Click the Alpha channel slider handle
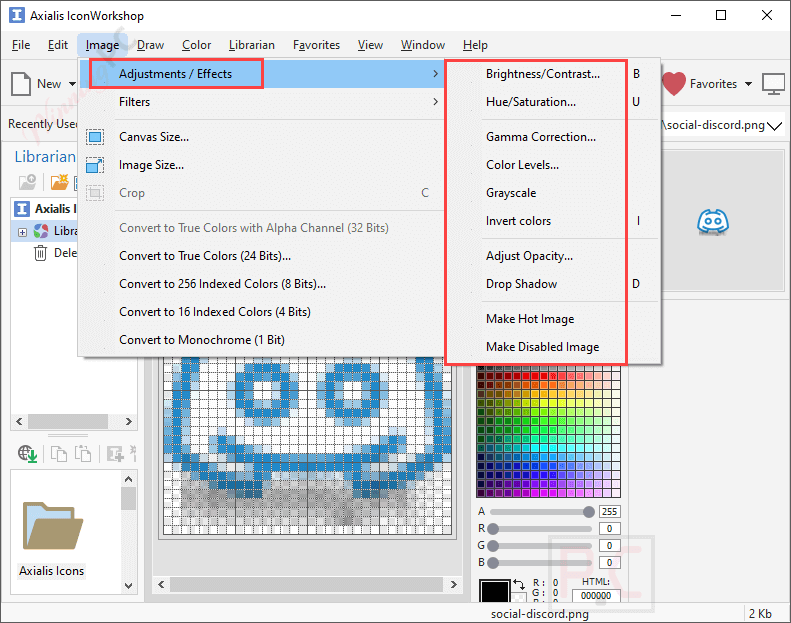 point(588,512)
